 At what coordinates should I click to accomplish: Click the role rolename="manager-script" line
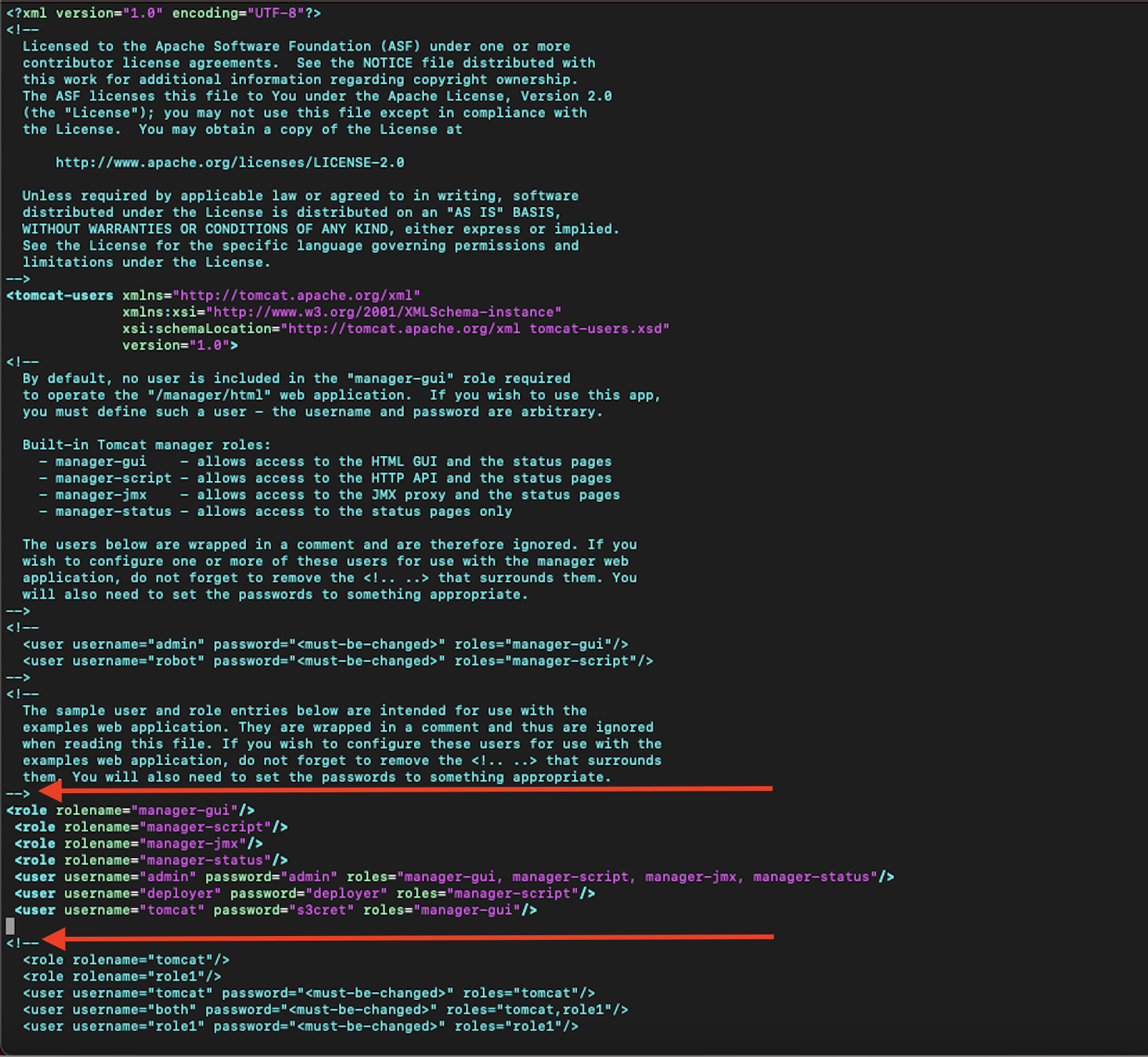coord(152,827)
